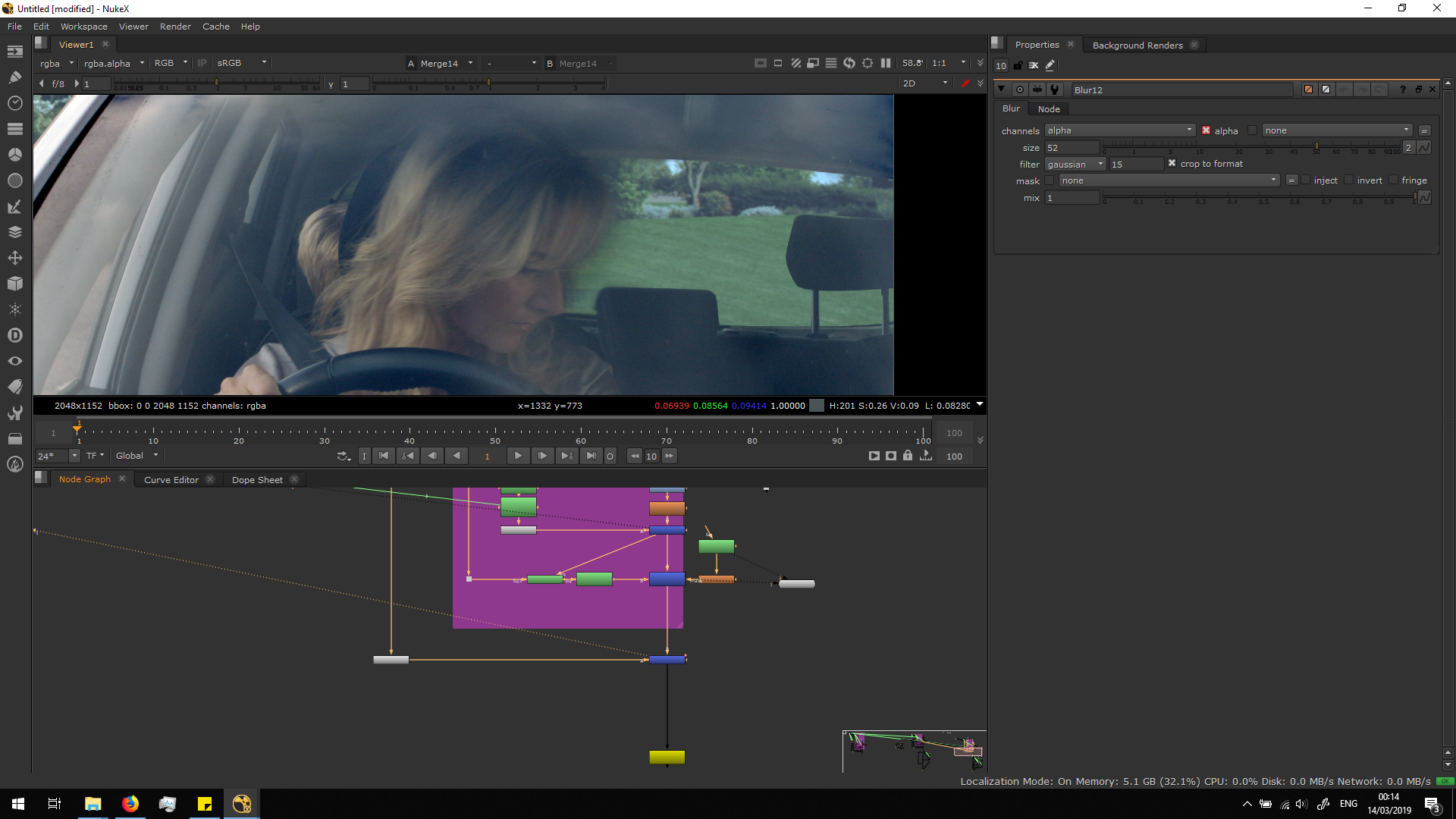Viewport: 1456px width, 819px height.
Task: Click the viewer pause updating icon
Action: [x=886, y=63]
